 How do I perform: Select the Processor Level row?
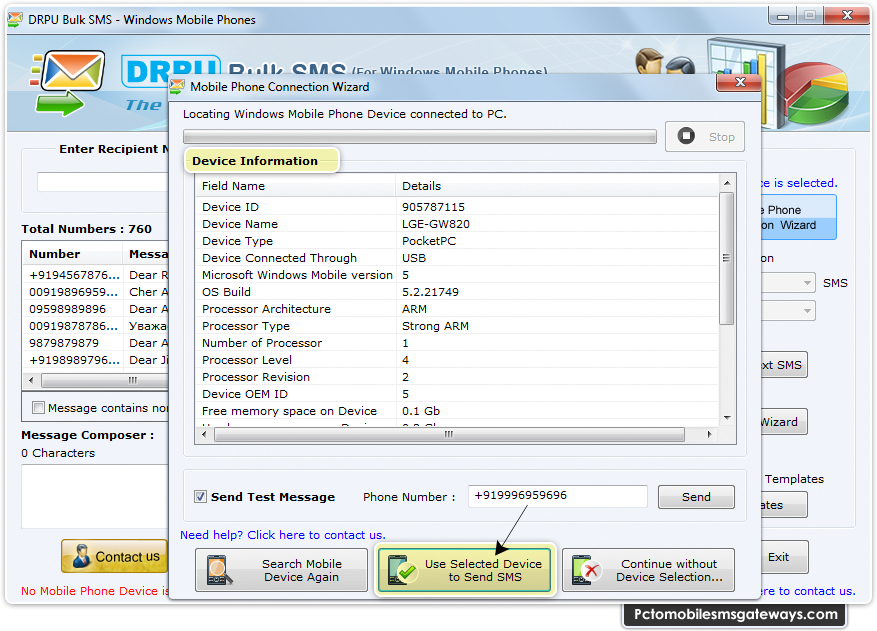(x=457, y=360)
